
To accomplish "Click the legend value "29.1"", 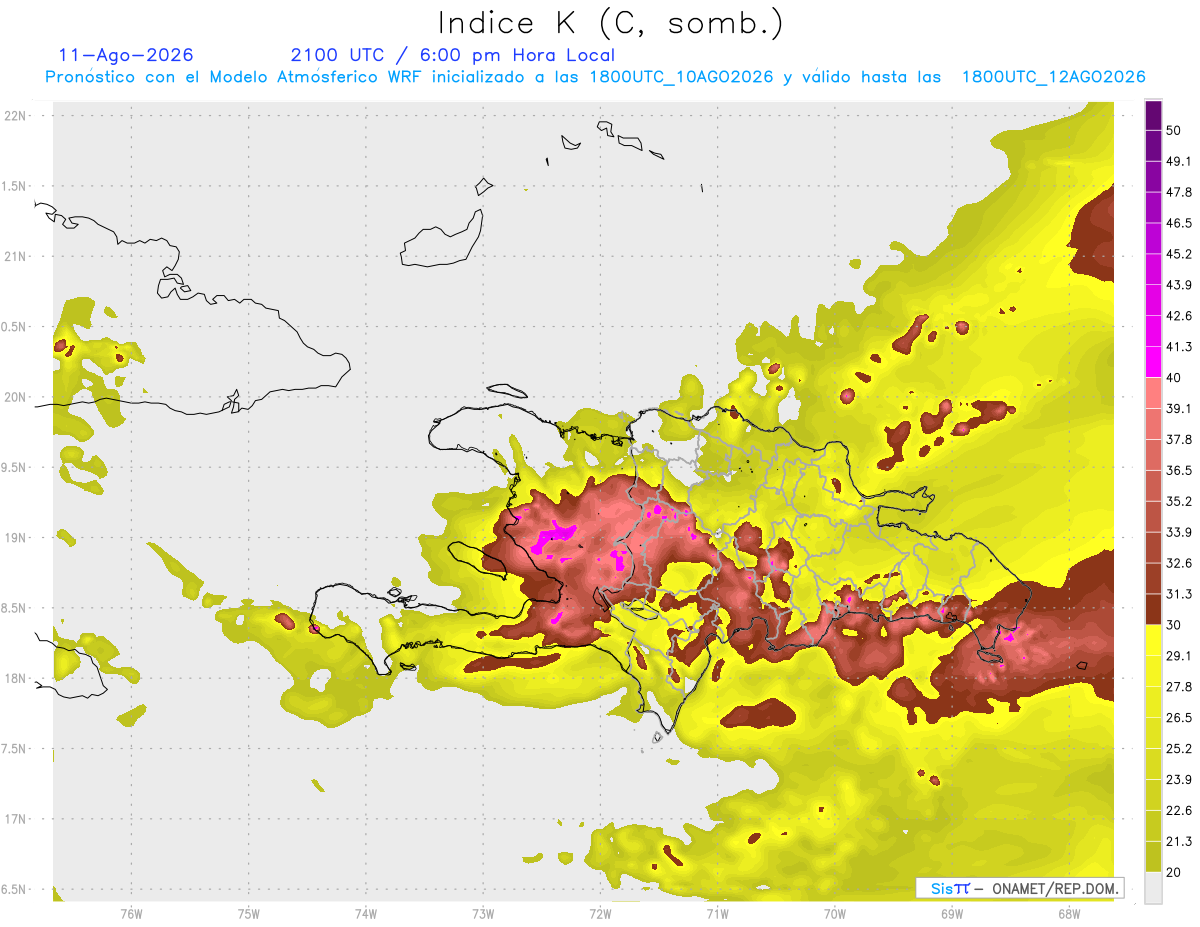I will (x=1179, y=656).
